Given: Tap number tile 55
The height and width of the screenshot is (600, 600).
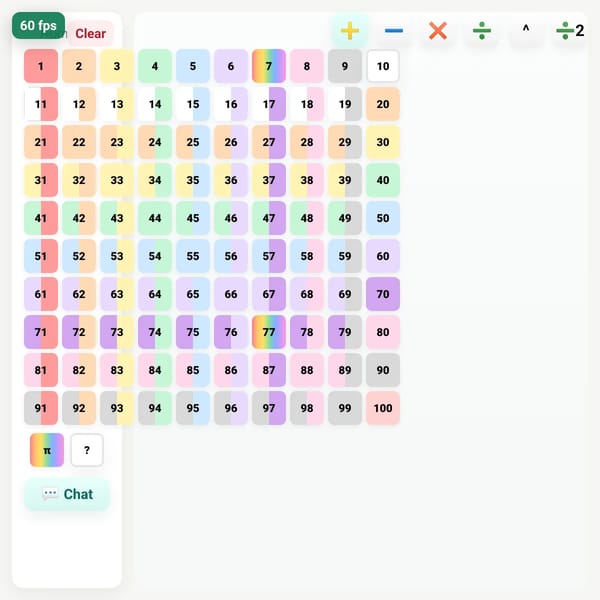Looking at the screenshot, I should (x=193, y=256).
